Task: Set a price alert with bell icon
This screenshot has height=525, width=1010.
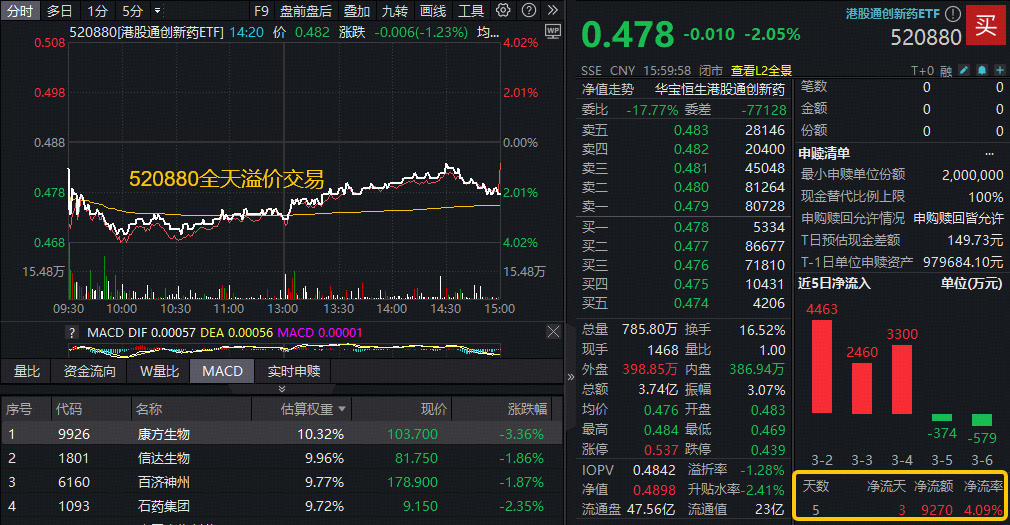Action: click(x=982, y=71)
